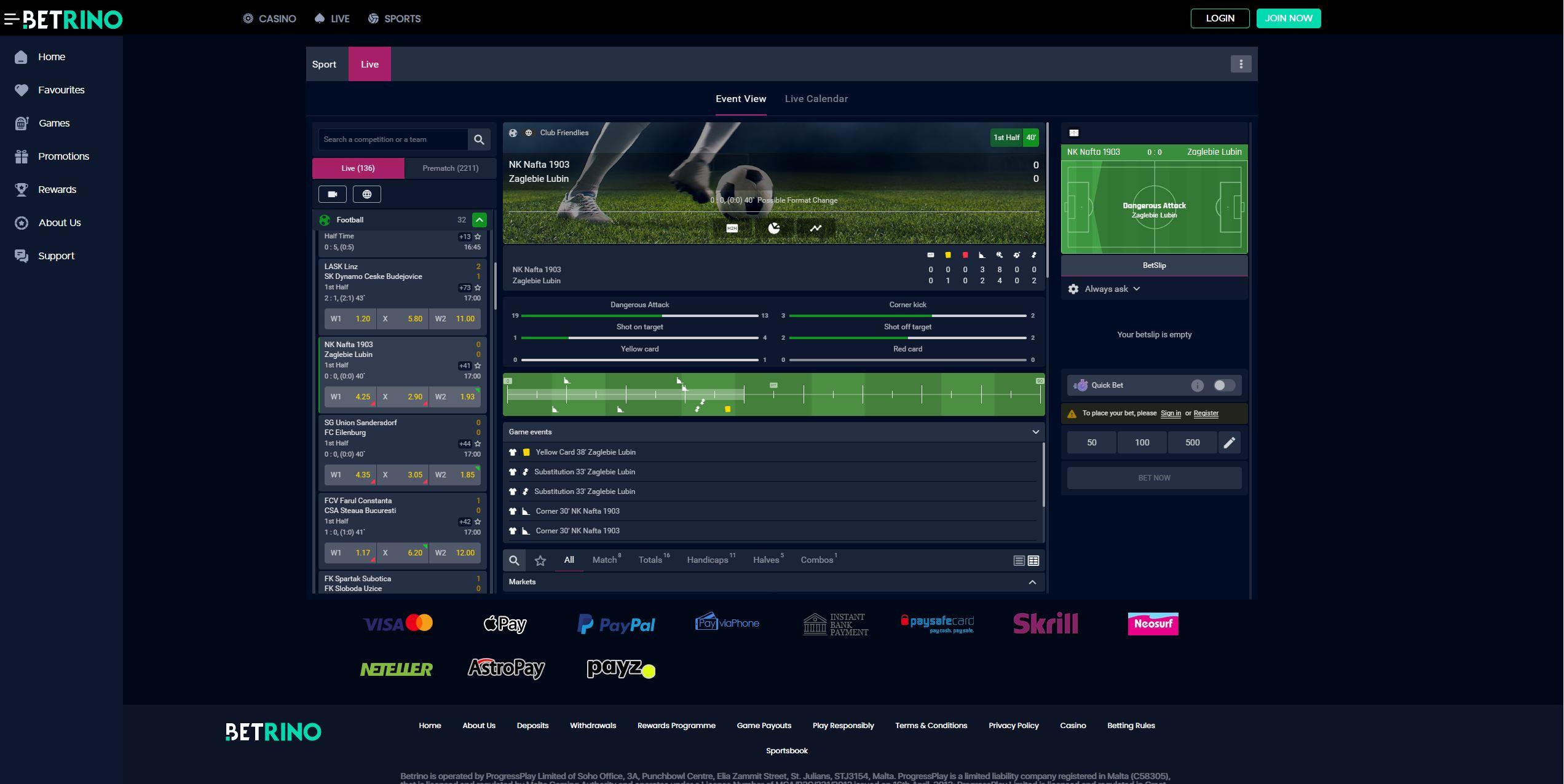This screenshot has height=784, width=1564.
Task: Click the pencil edit-stake icon
Action: [x=1230, y=442]
